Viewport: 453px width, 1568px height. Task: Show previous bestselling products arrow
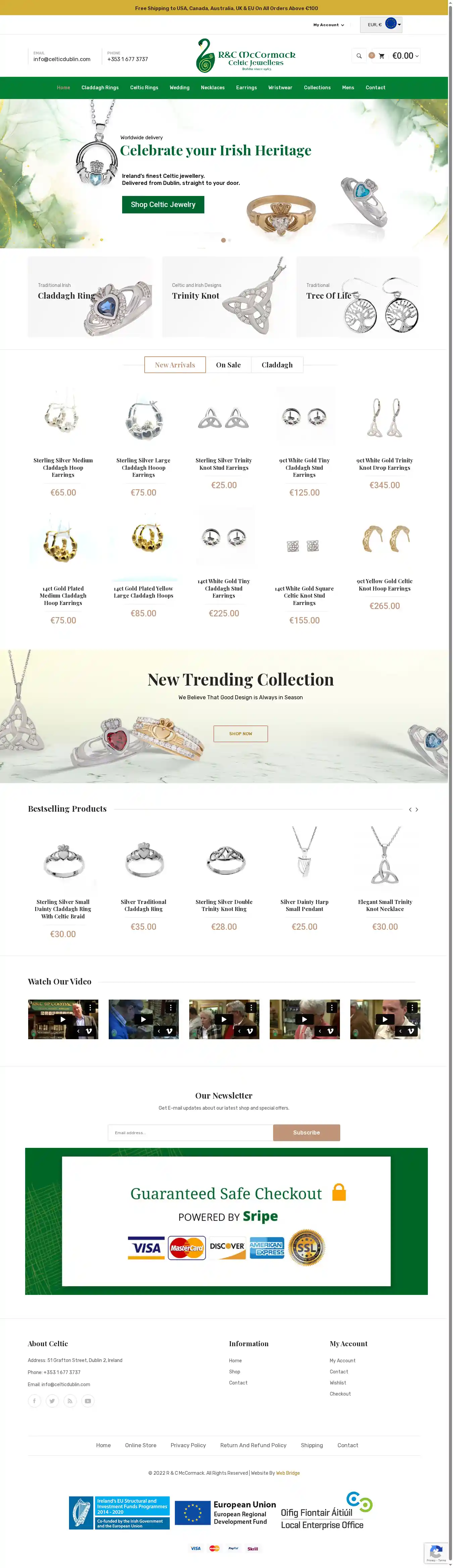coord(410,810)
